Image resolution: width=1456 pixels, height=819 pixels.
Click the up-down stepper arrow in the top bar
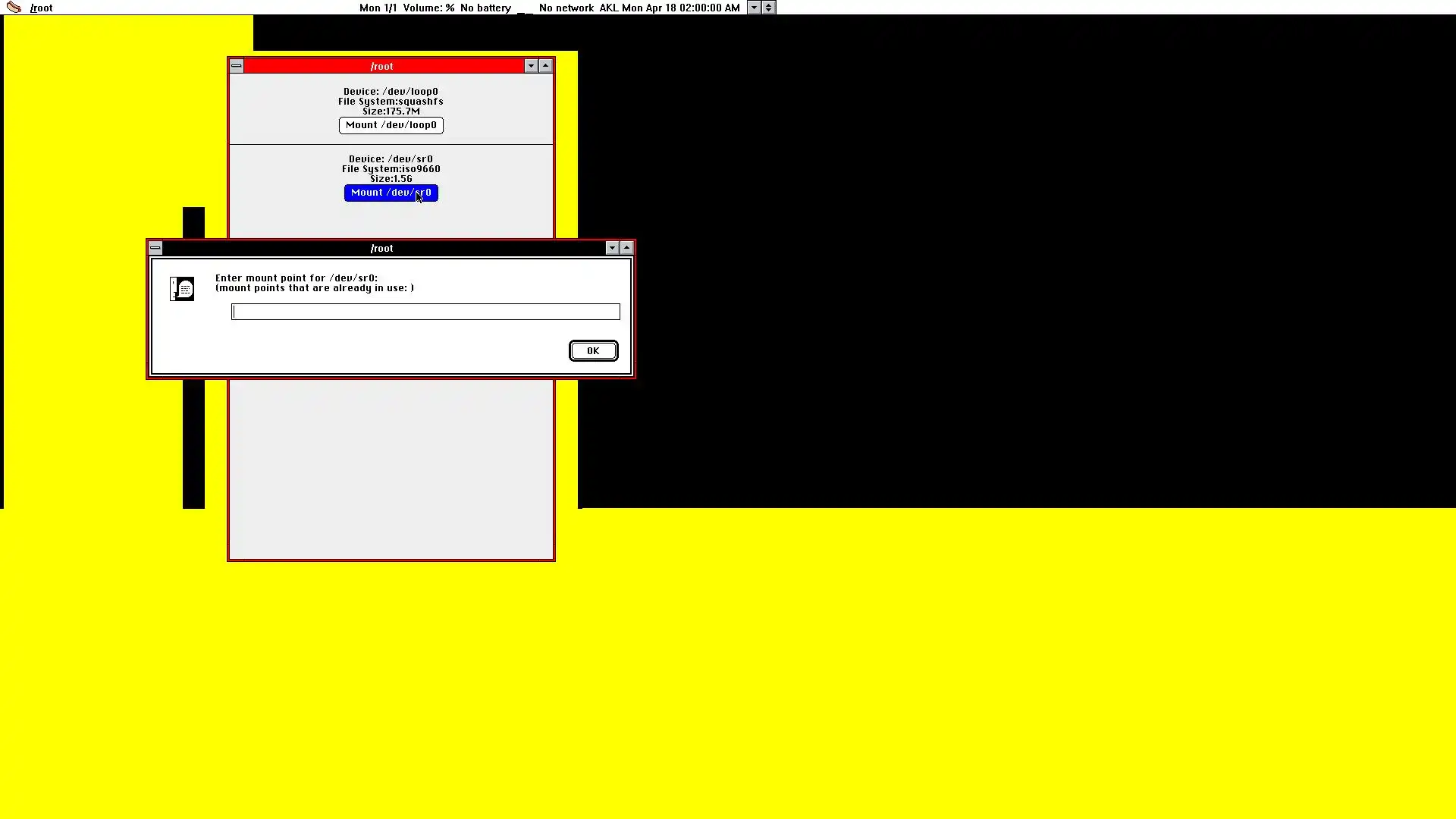tap(768, 8)
